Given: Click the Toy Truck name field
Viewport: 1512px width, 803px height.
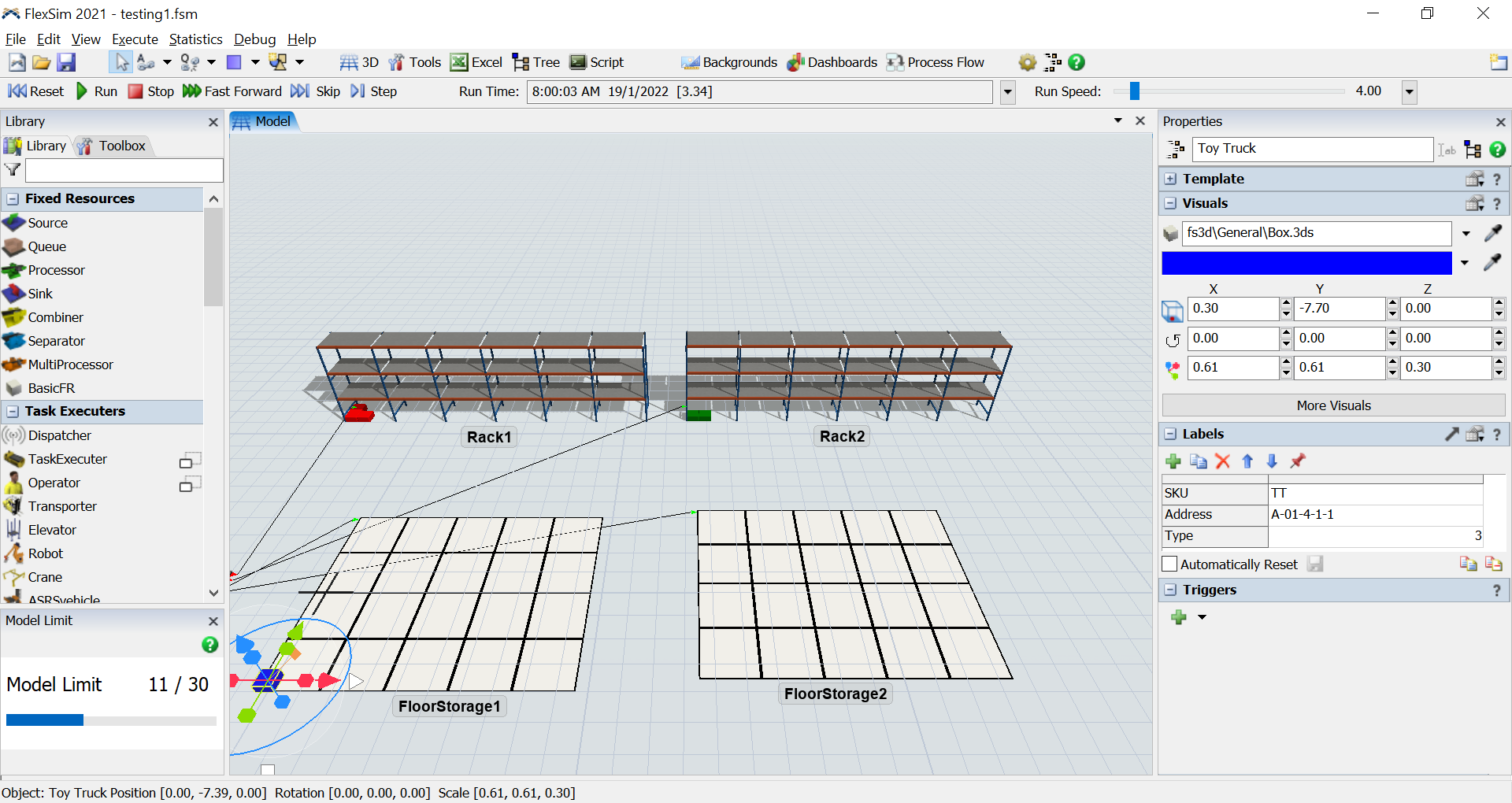Looking at the screenshot, I should coord(1311,149).
